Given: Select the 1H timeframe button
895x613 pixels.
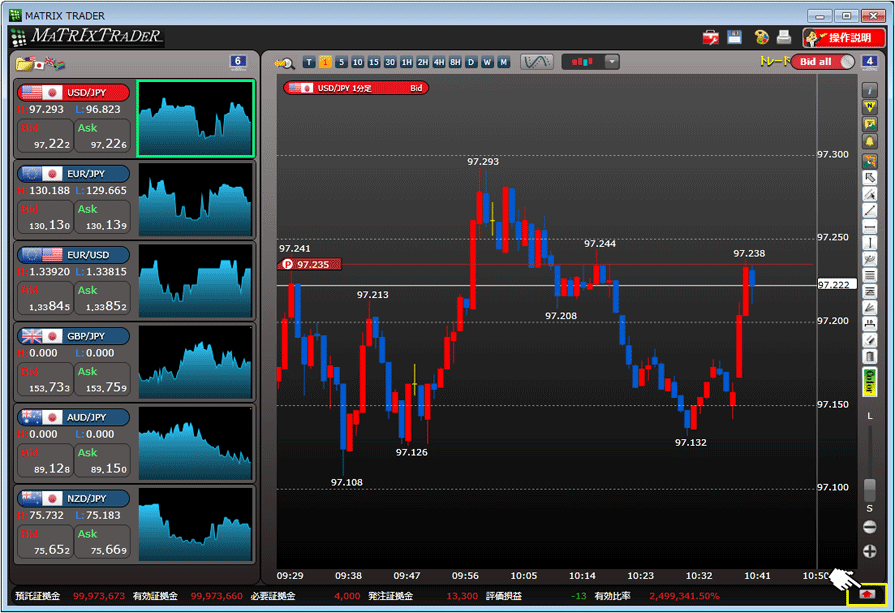Looking at the screenshot, I should click(406, 62).
